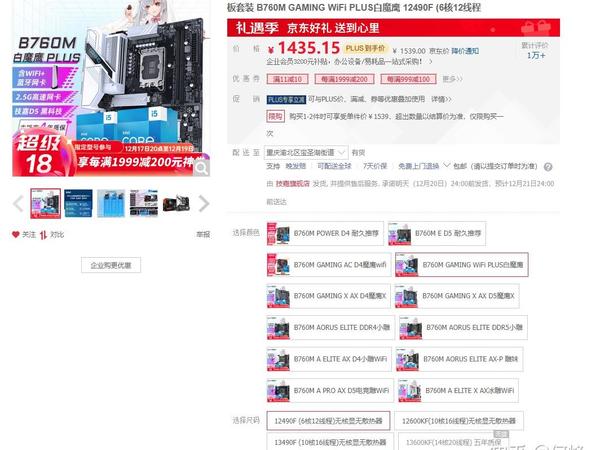Screen dimensions: 600x450
Task: Click the magnifier icon on product image
Action: click(x=201, y=168)
